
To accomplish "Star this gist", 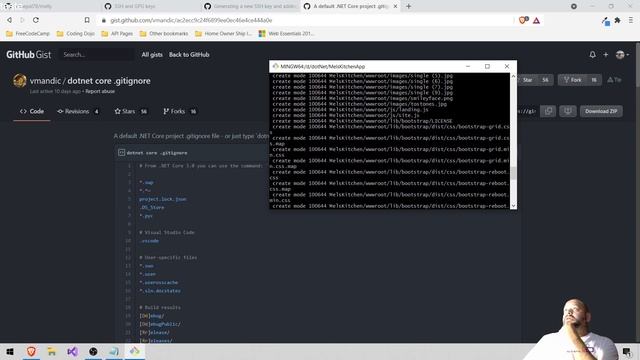I will 527,80.
